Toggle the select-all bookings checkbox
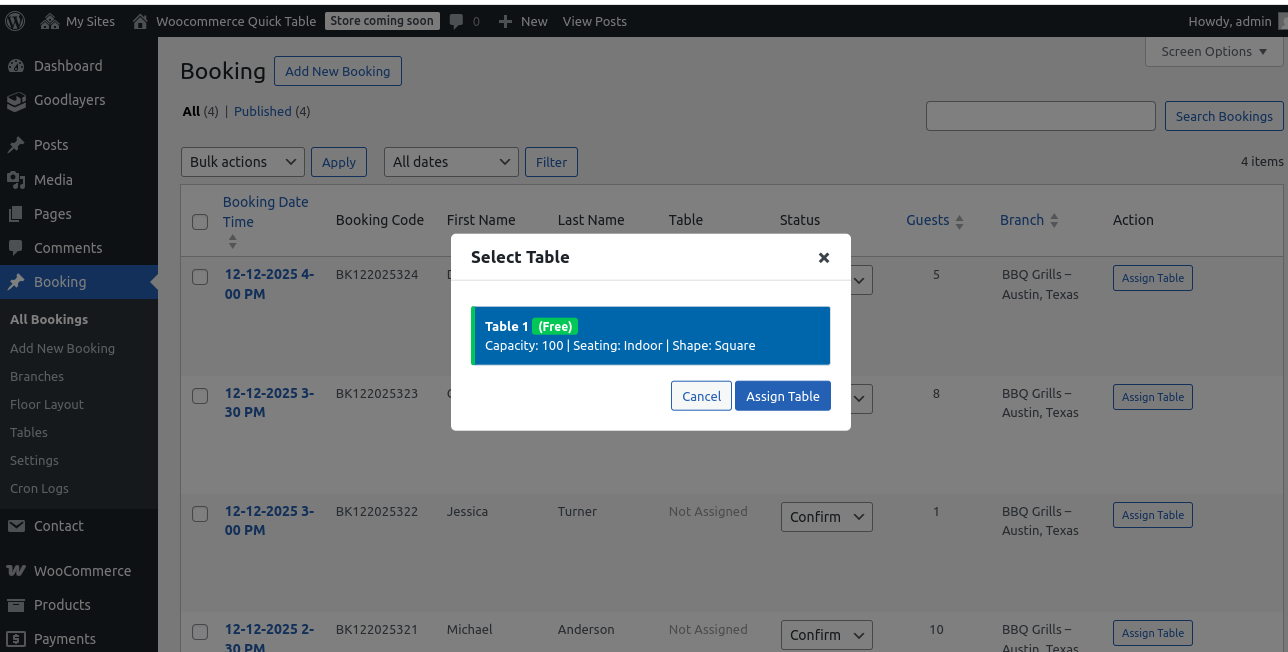The height and width of the screenshot is (652, 1288). 200,222
